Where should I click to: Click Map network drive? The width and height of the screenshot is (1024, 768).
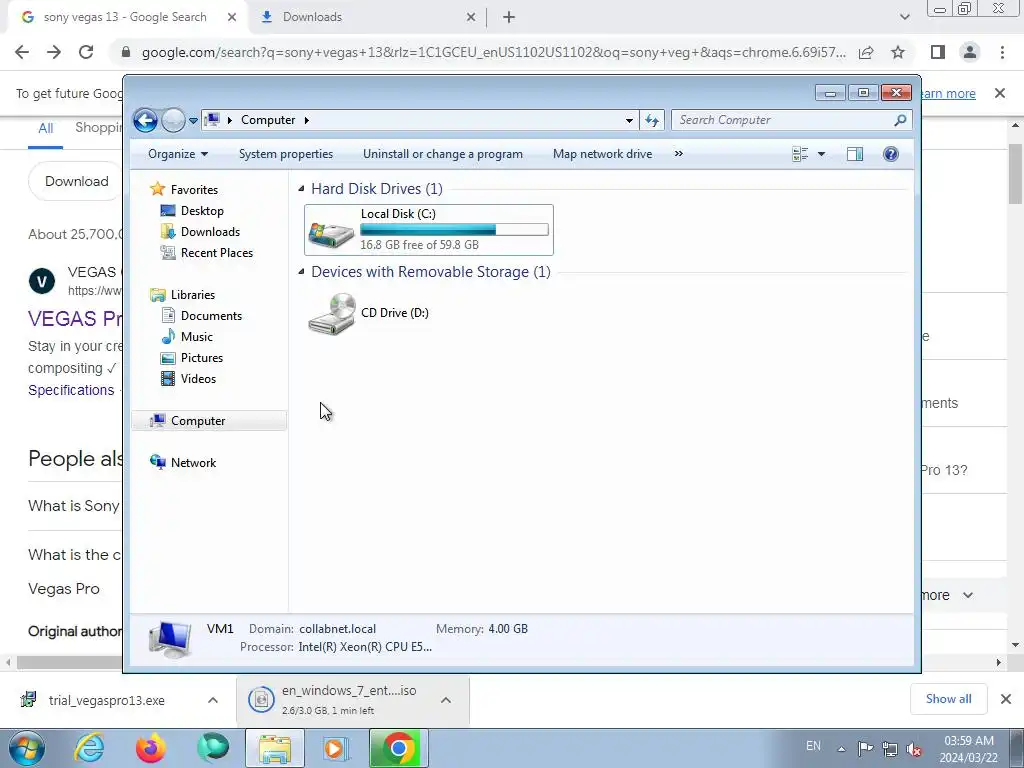pos(602,154)
